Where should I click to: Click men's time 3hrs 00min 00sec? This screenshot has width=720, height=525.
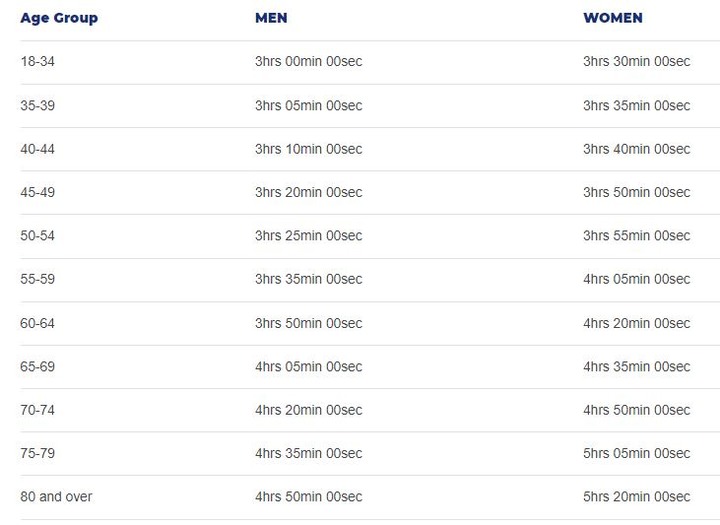(x=309, y=61)
